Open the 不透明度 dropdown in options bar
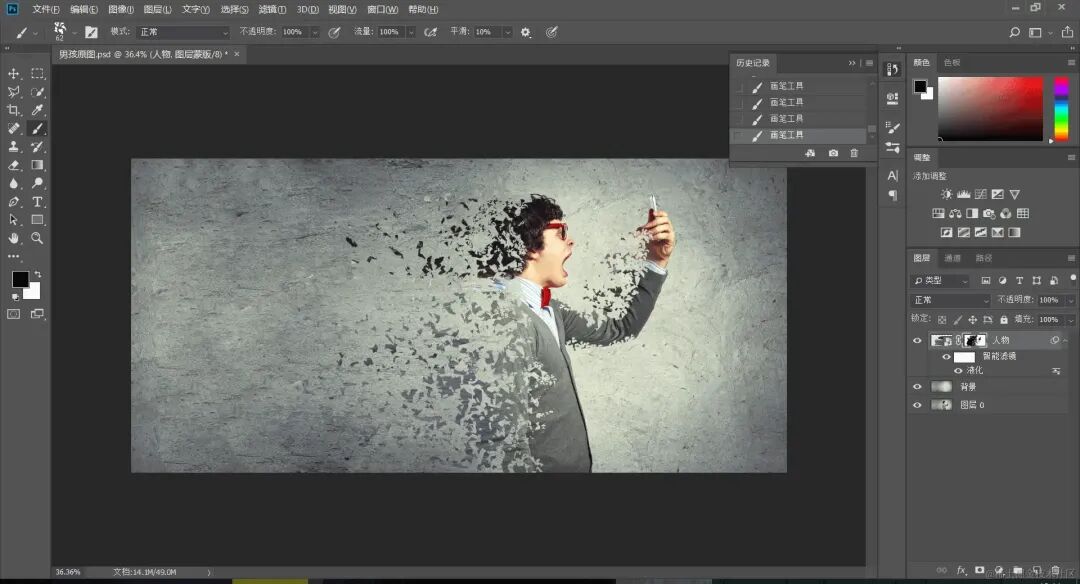Screen dimensions: 1080x584 [315, 32]
